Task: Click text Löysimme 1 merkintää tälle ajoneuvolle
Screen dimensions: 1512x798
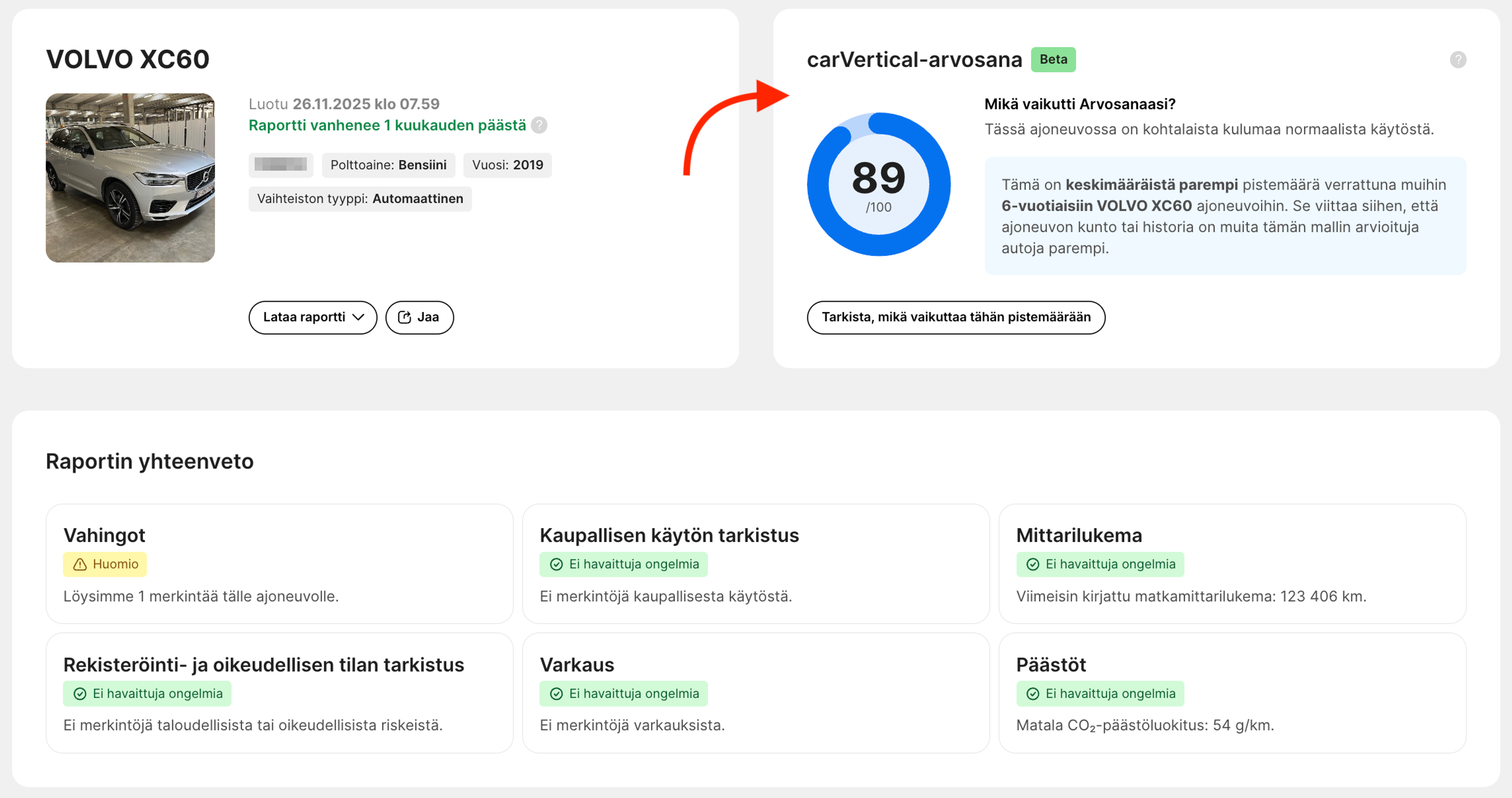Action: tap(201, 597)
